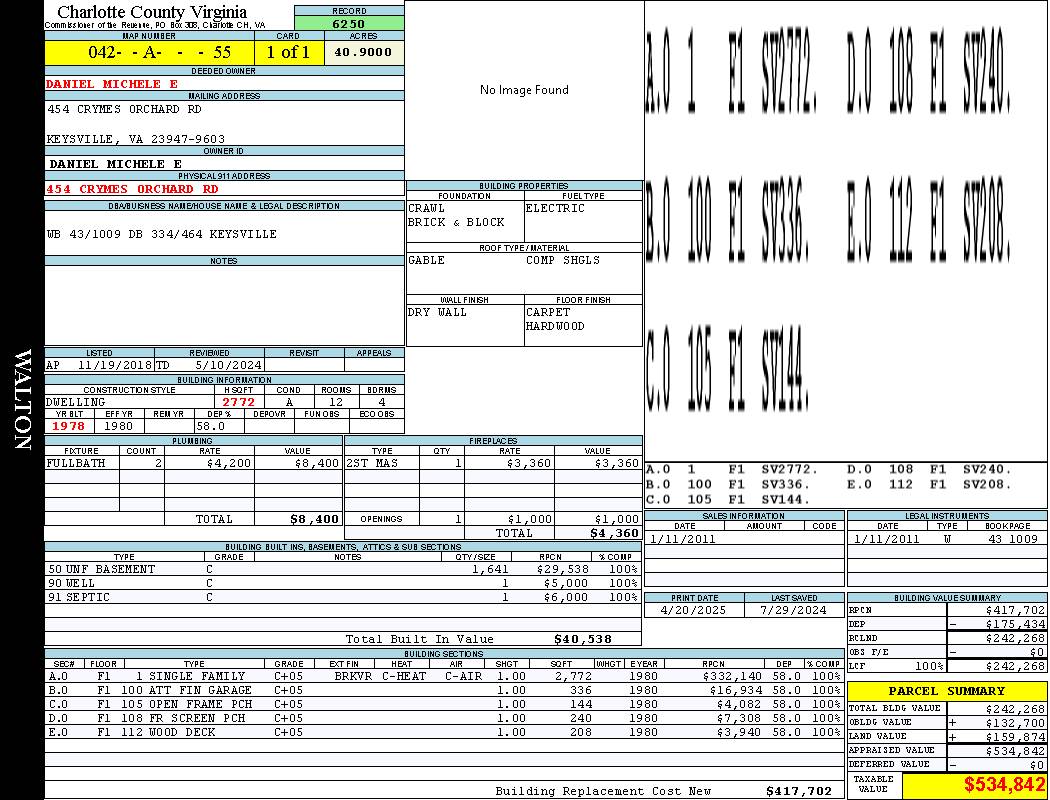Click 100 ATT FIN GARAGE section row
The height and width of the screenshot is (800, 1050).
click(444, 691)
